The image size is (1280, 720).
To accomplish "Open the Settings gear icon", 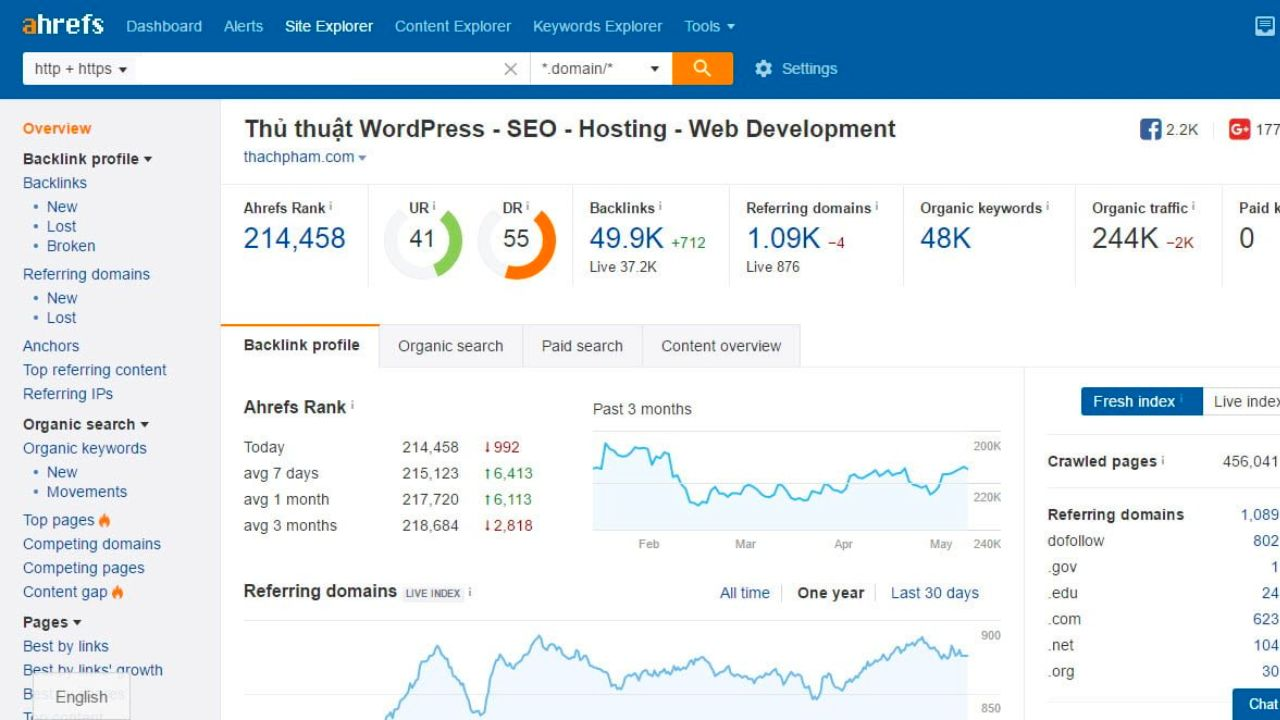I will click(x=763, y=69).
